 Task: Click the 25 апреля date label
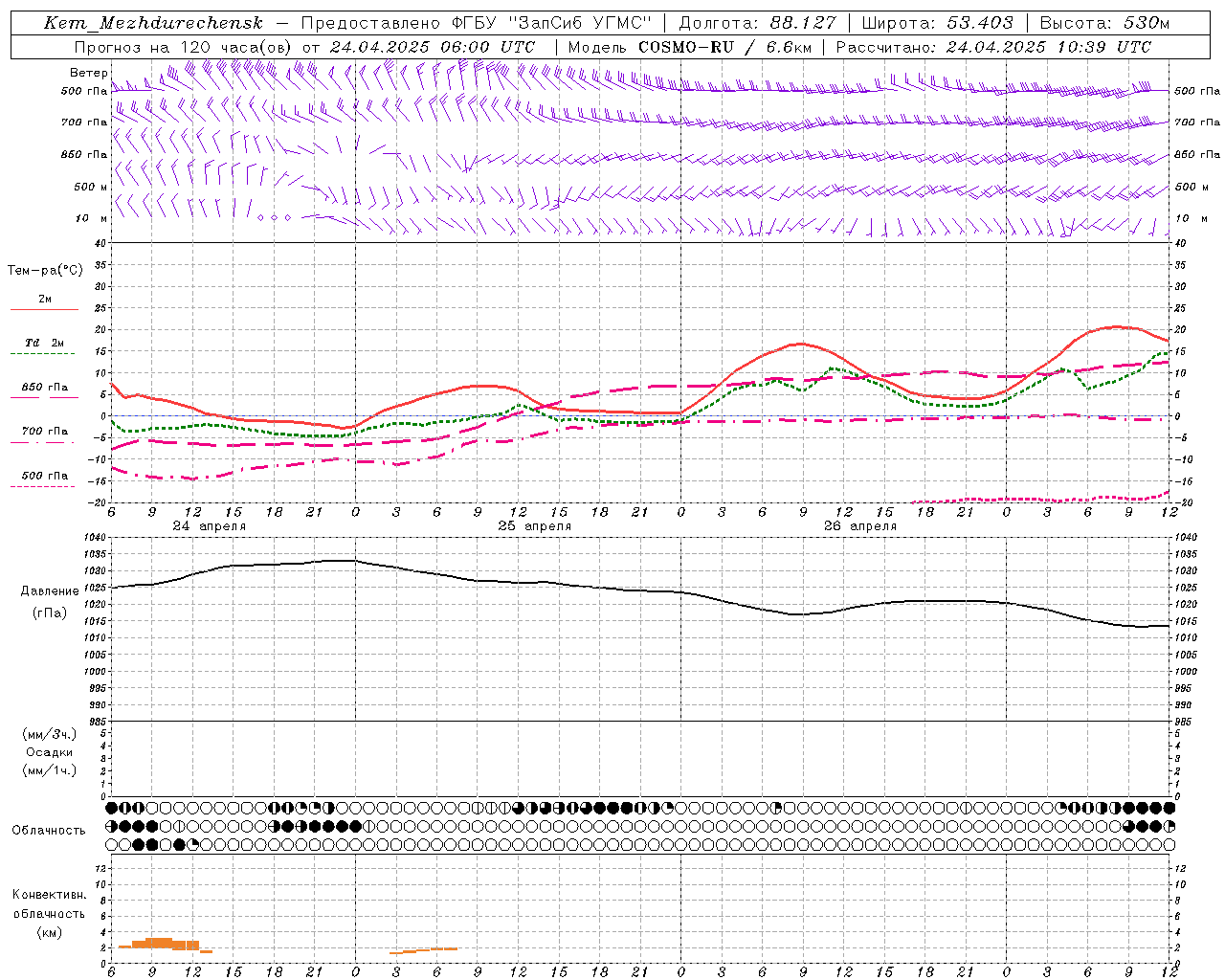[x=534, y=526]
